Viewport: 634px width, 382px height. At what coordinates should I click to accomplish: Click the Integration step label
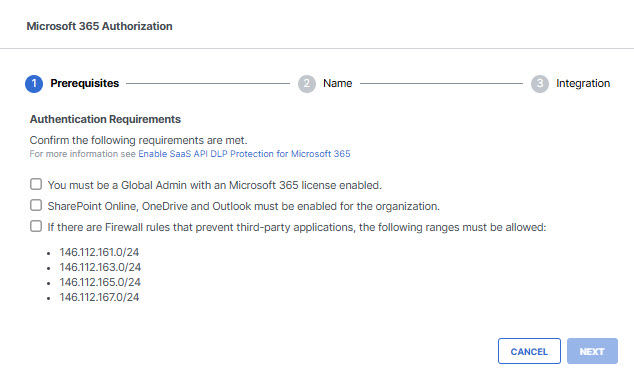[583, 83]
